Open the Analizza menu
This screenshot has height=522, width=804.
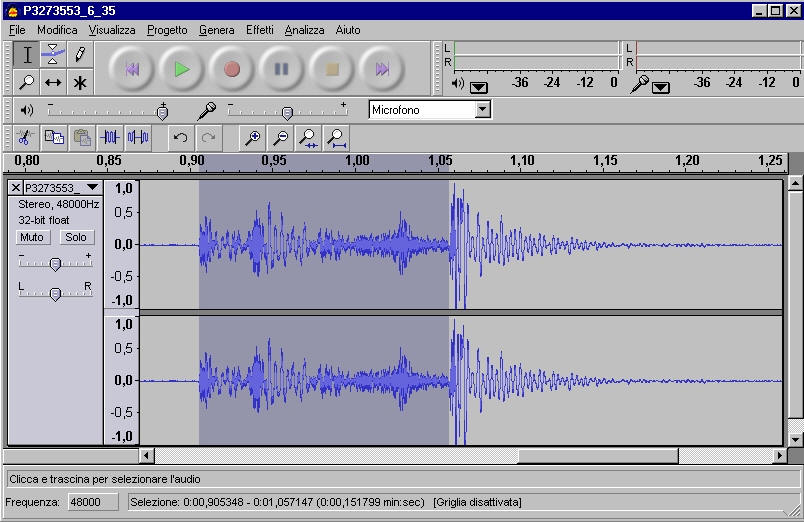305,30
